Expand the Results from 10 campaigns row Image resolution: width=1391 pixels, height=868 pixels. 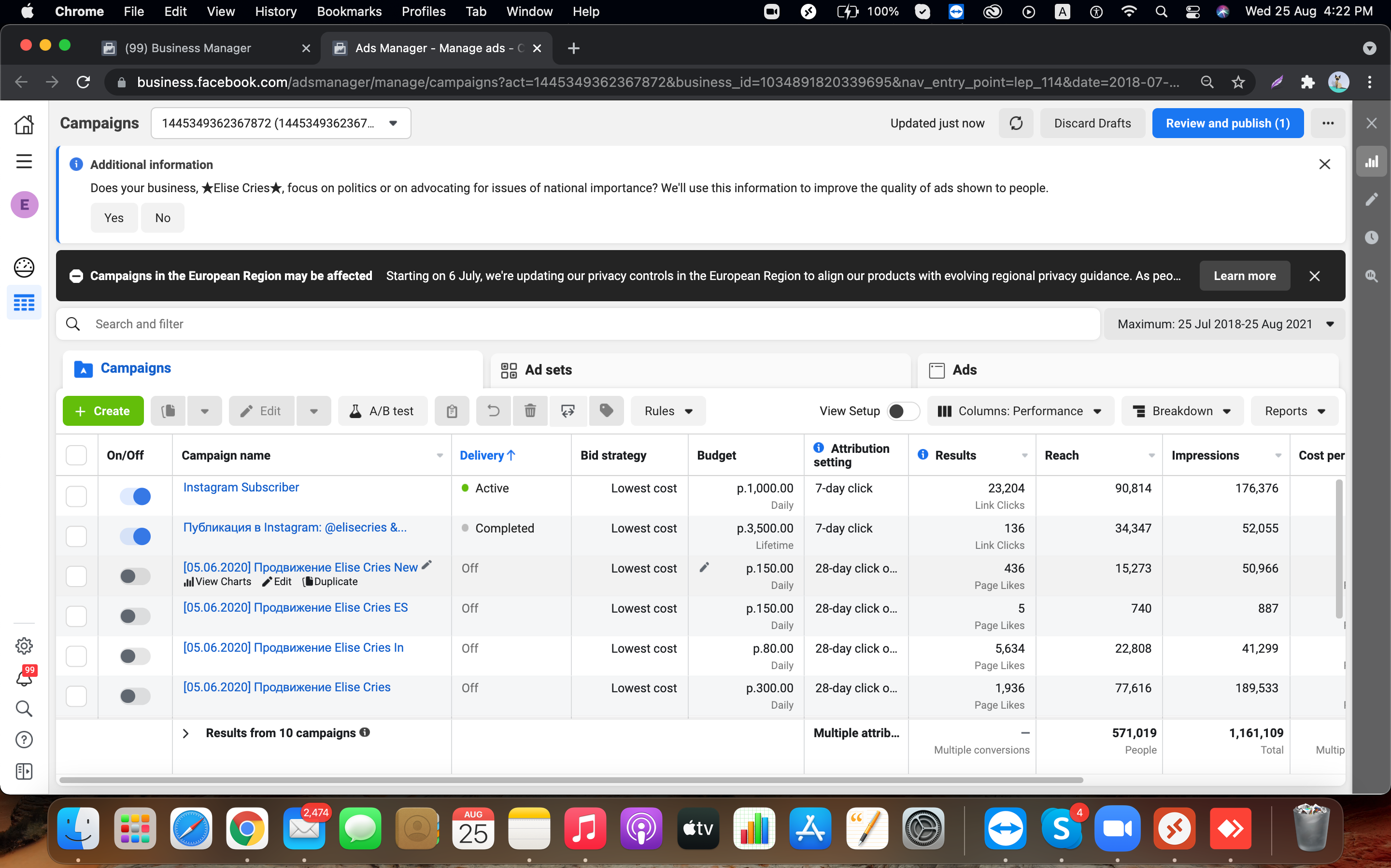coord(186,733)
